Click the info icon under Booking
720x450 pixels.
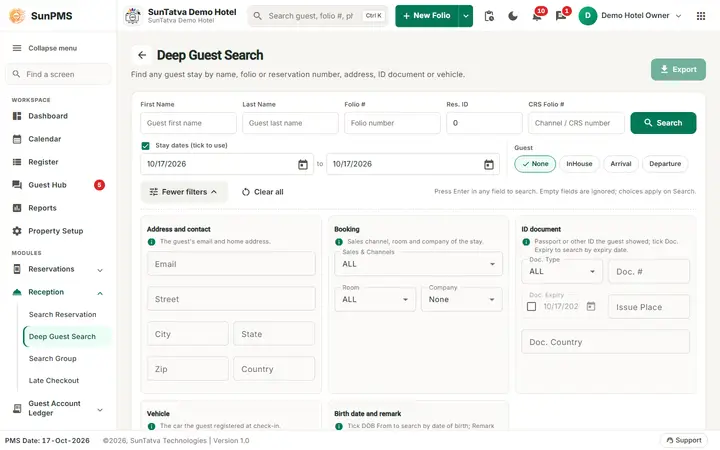(x=339, y=242)
